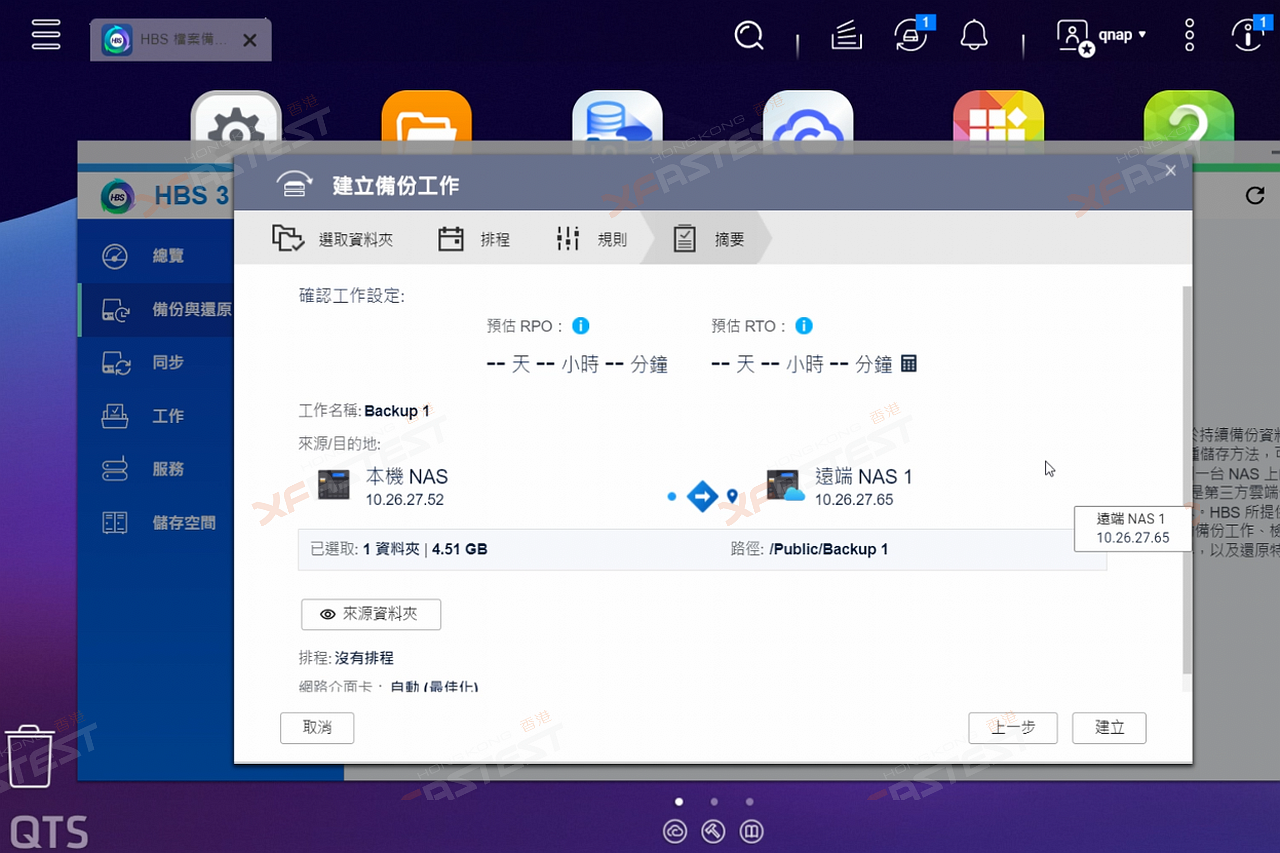Click the dialog's vertical scrollbar
The image size is (1280, 853).
pos(1187,480)
